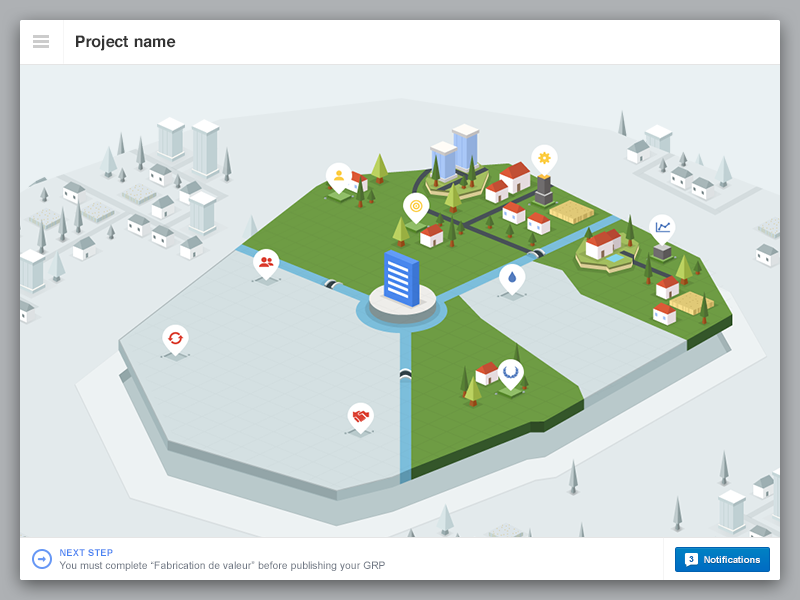Enable notifications via the Notifications button

[x=722, y=559]
